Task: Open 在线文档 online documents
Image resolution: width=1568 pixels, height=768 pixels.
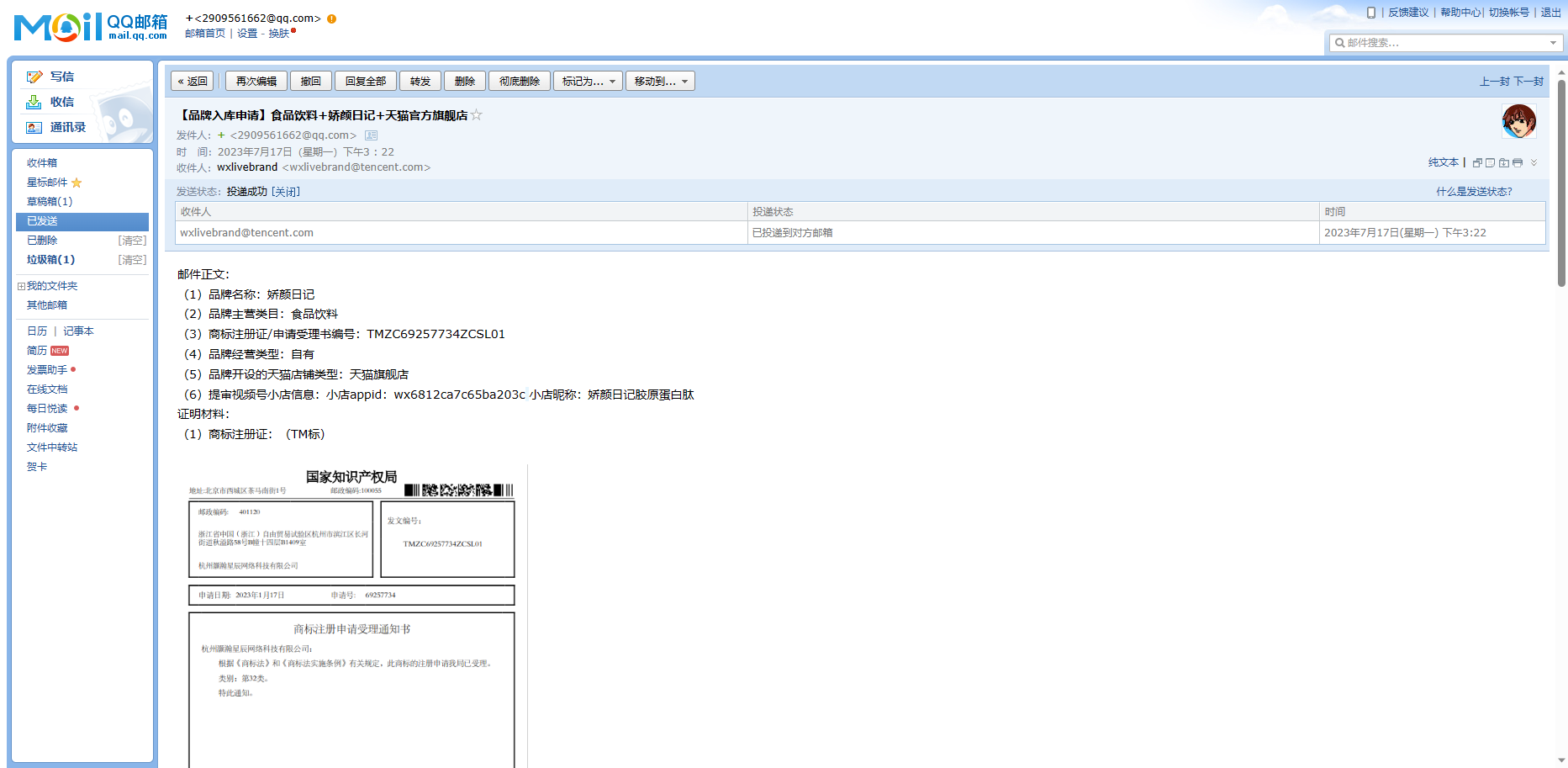Action: pos(47,389)
